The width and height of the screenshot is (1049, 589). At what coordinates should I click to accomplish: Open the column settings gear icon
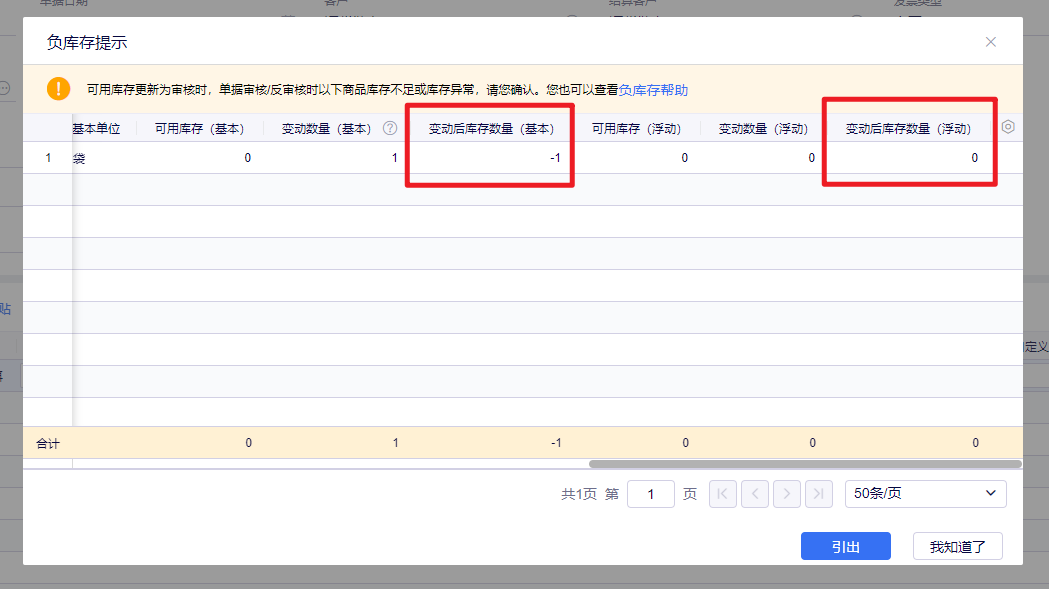pos(1008,127)
